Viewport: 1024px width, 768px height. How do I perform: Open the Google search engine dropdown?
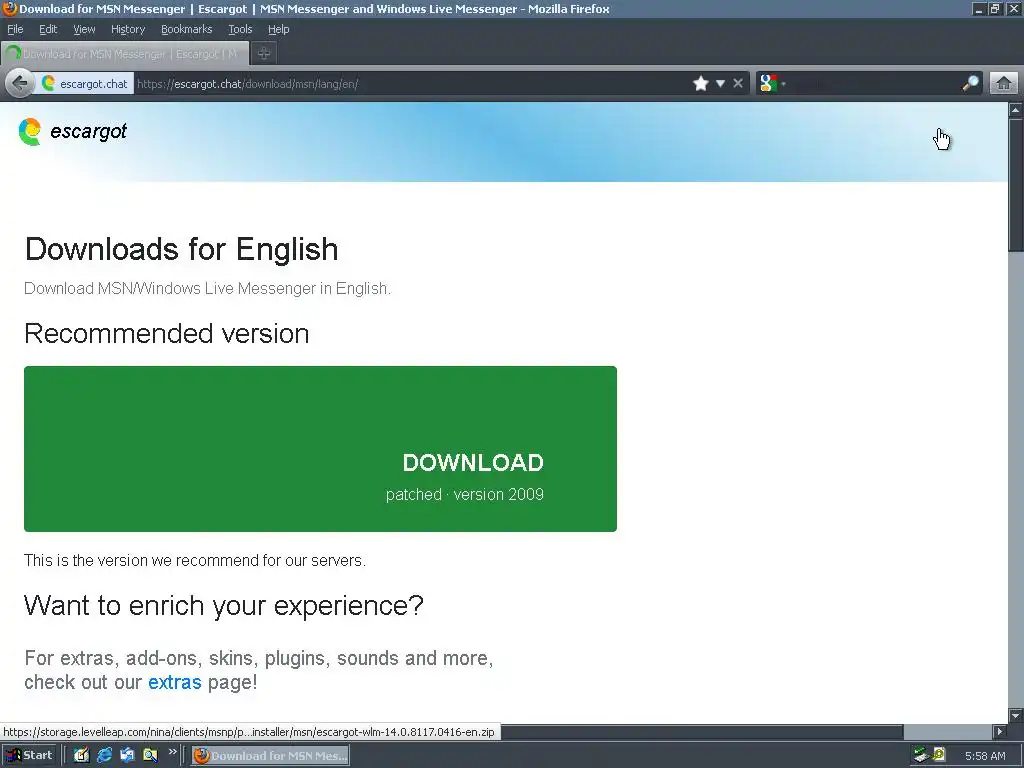pyautogui.click(x=773, y=84)
